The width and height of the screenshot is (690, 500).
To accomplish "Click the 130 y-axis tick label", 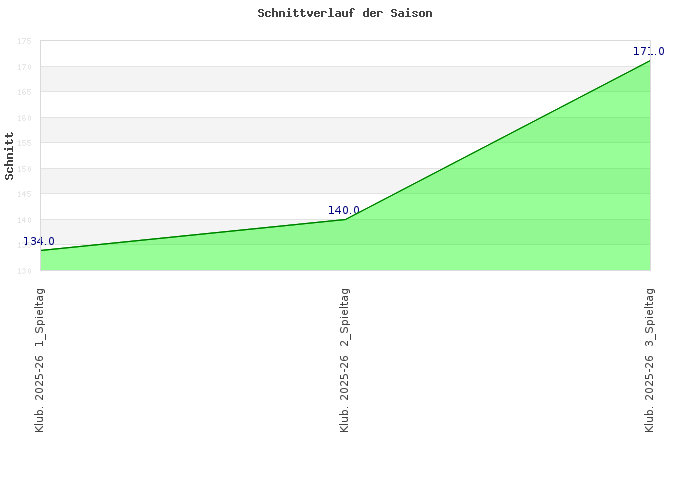I will point(24,270).
